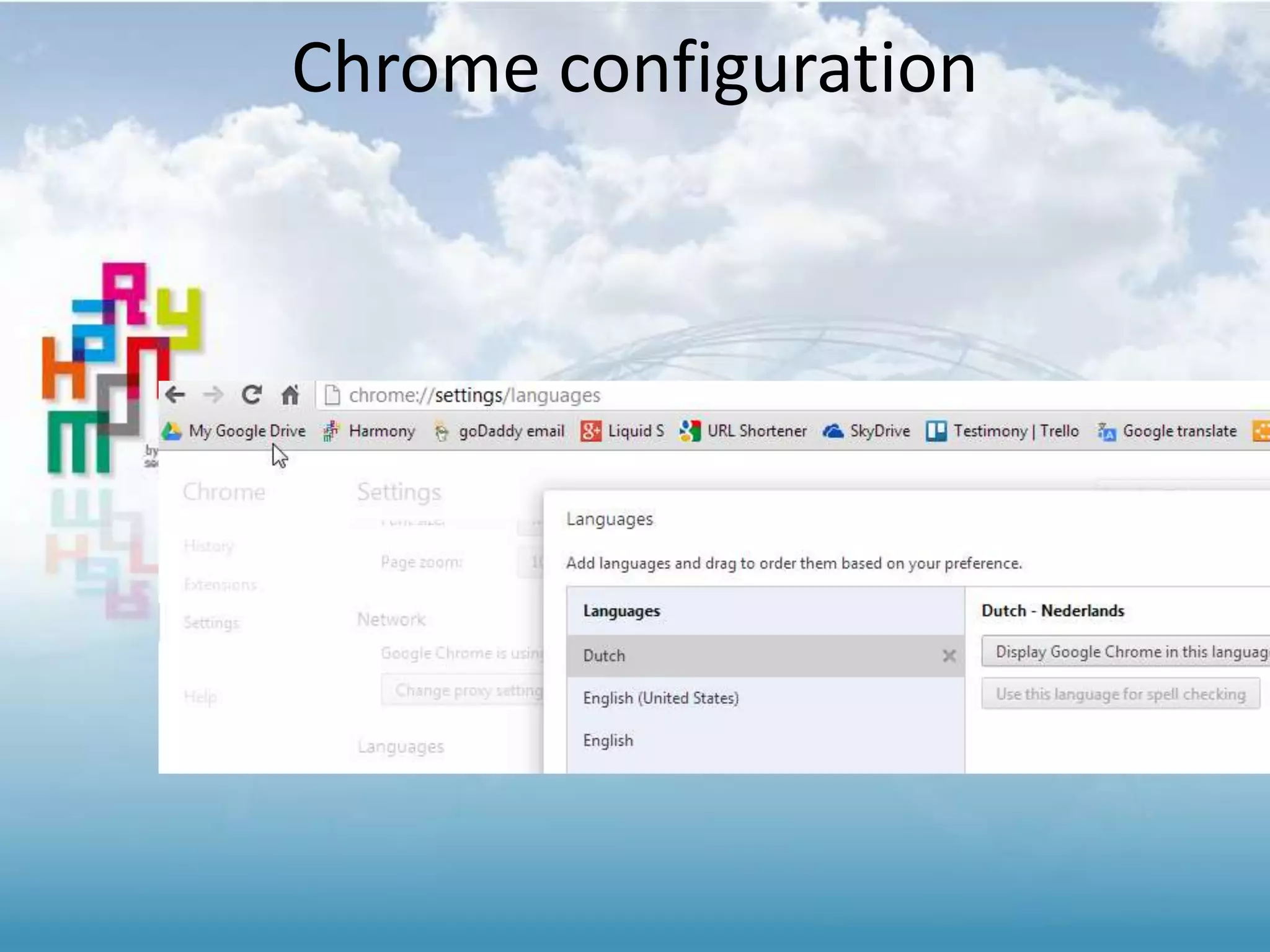Click the page icon in the address bar
This screenshot has width=1270, height=952.
tap(333, 395)
